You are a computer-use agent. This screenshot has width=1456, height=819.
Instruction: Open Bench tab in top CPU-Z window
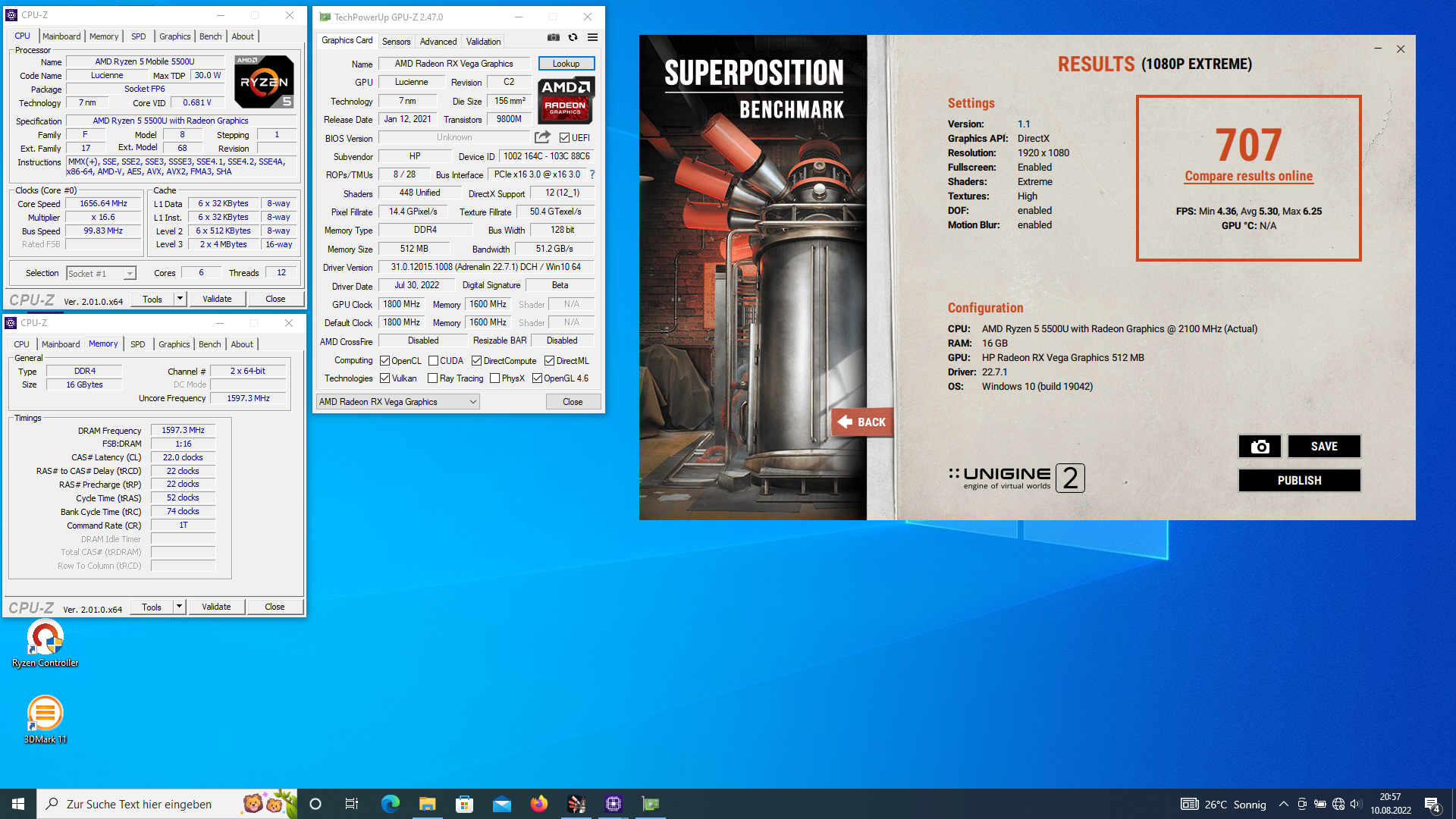click(211, 36)
